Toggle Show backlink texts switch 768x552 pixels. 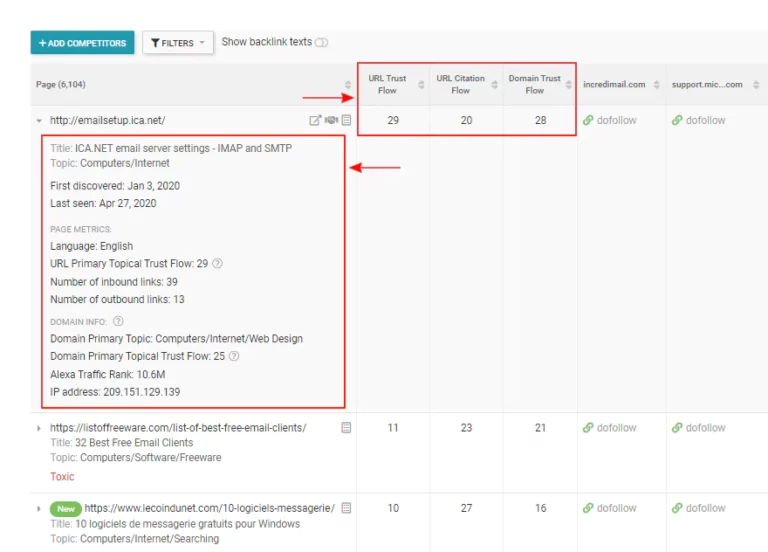[x=321, y=43]
